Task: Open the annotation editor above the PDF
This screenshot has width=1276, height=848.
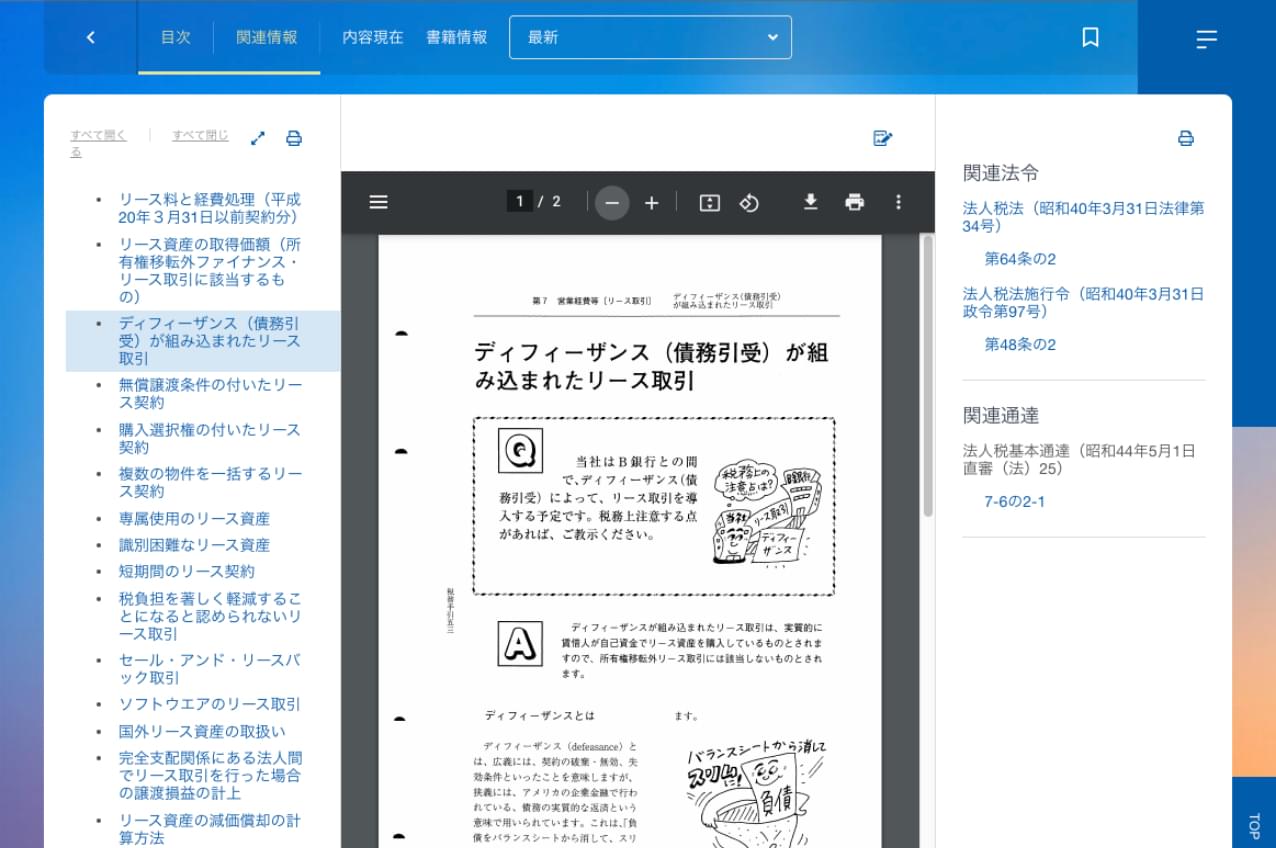Action: point(882,137)
